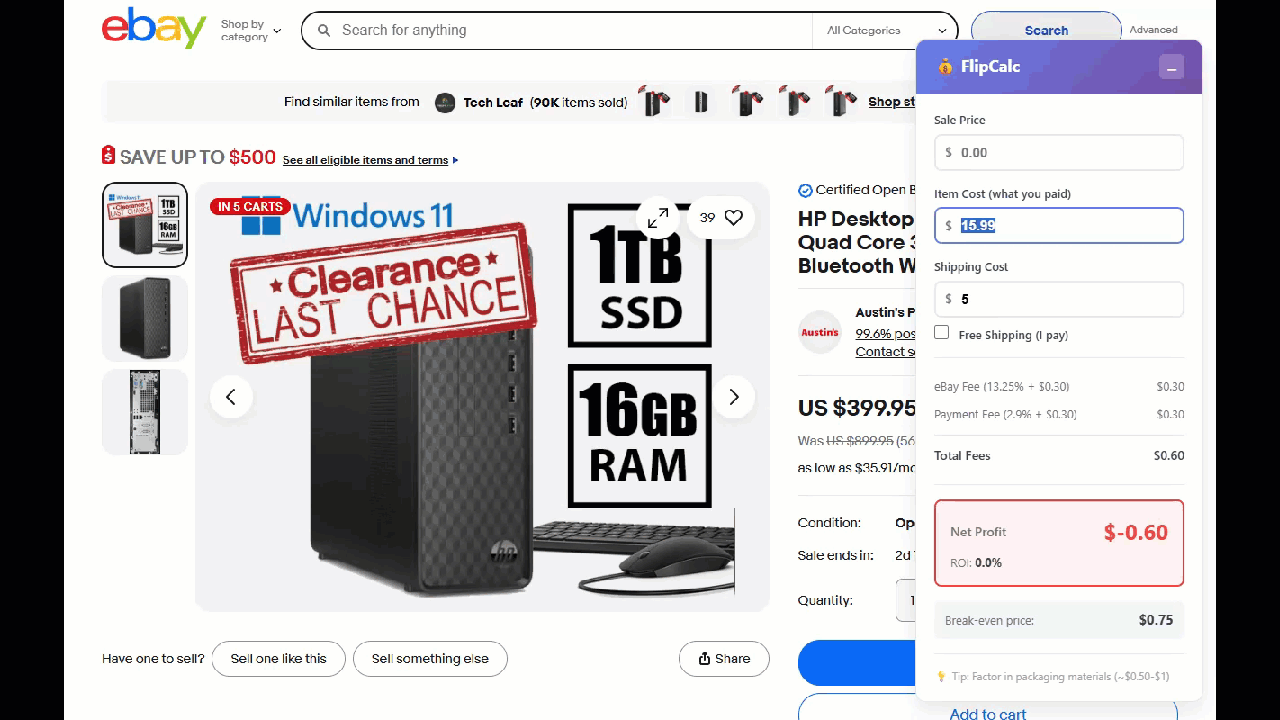
Task: Click the Search button
Action: point(1046,30)
